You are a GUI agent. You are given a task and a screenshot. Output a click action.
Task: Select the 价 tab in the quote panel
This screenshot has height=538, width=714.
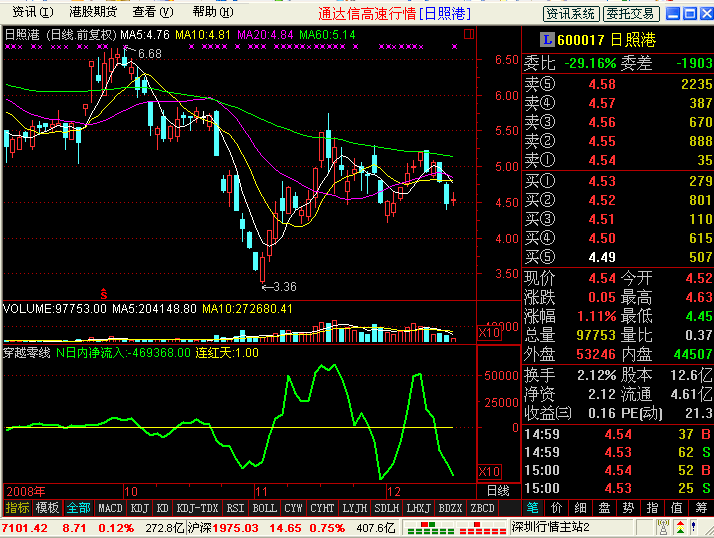point(556,507)
